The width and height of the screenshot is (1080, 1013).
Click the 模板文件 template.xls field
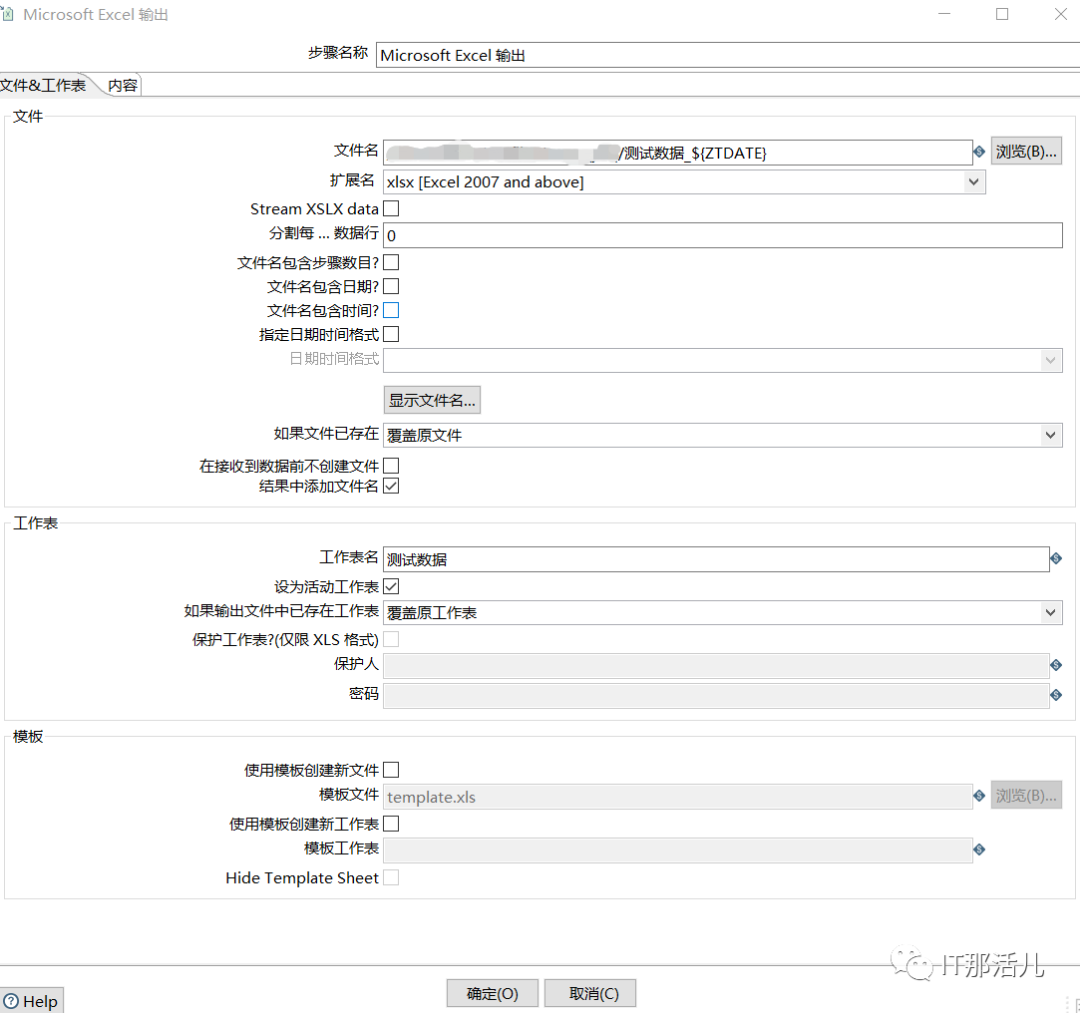pyautogui.click(x=678, y=797)
